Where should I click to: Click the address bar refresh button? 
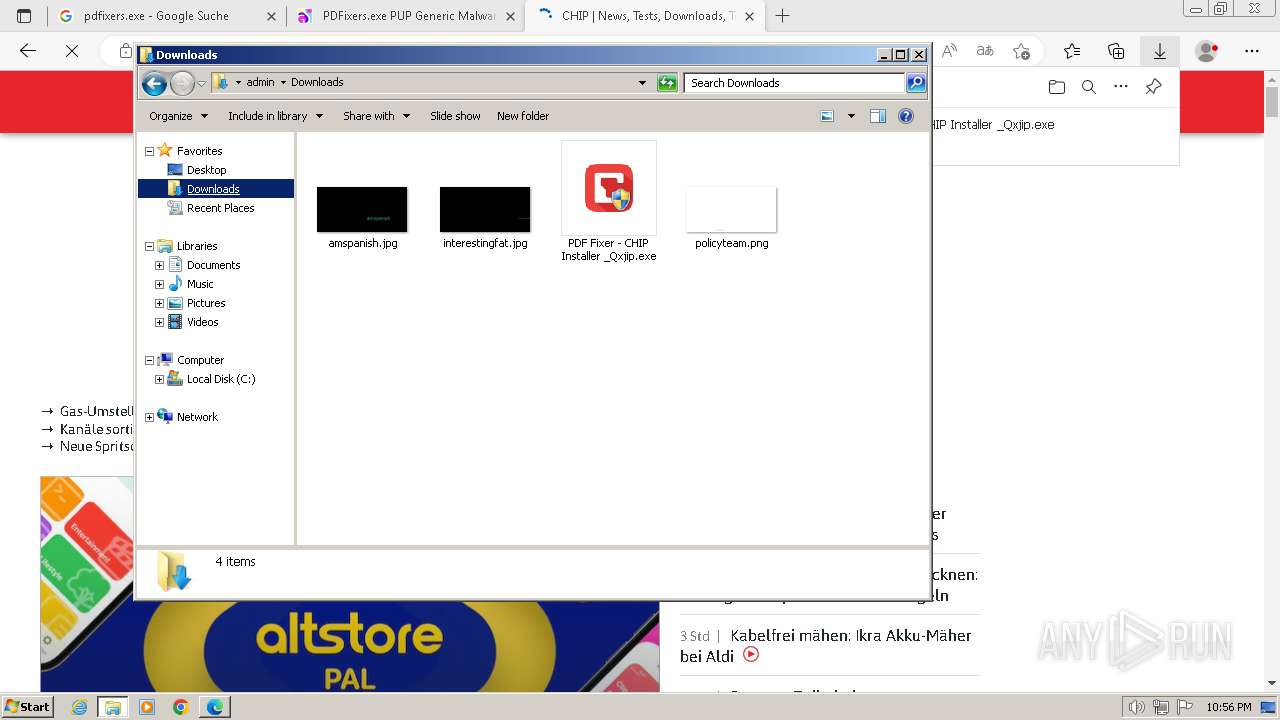tap(667, 83)
